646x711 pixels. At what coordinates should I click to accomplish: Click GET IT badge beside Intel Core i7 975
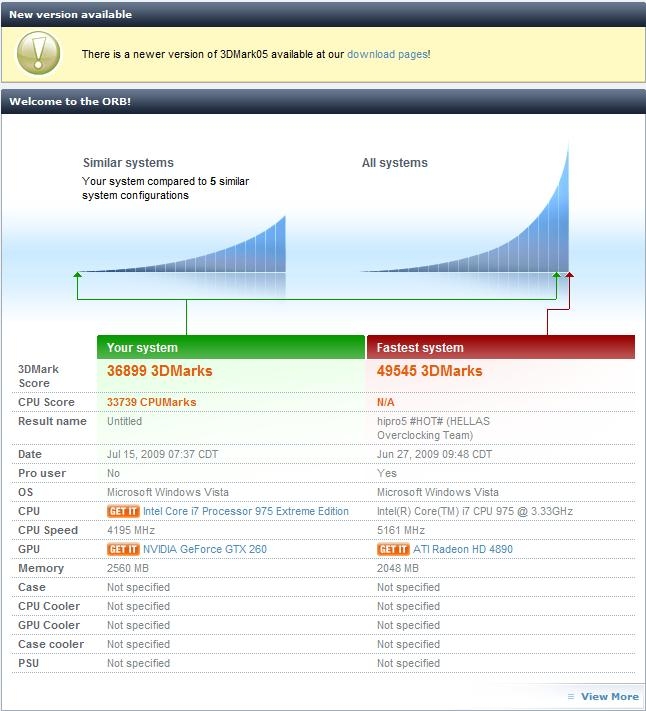(x=123, y=511)
